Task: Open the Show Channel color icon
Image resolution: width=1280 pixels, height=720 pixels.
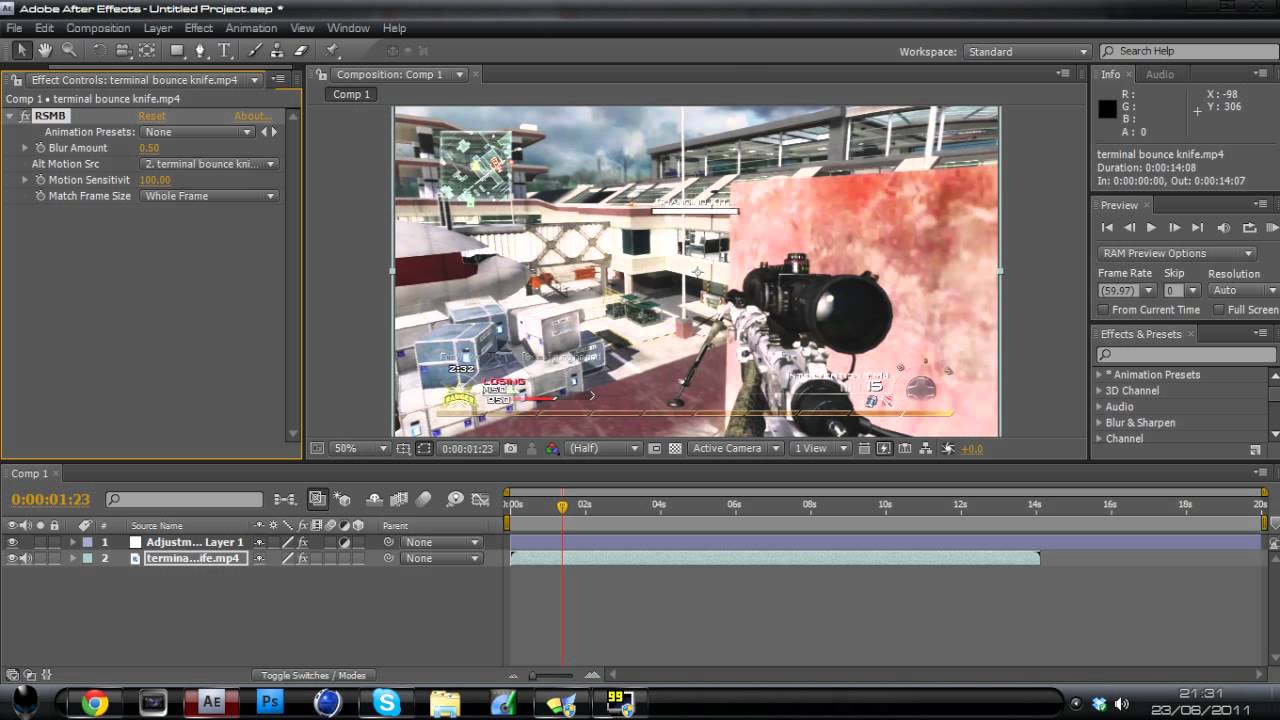Action: [552, 449]
